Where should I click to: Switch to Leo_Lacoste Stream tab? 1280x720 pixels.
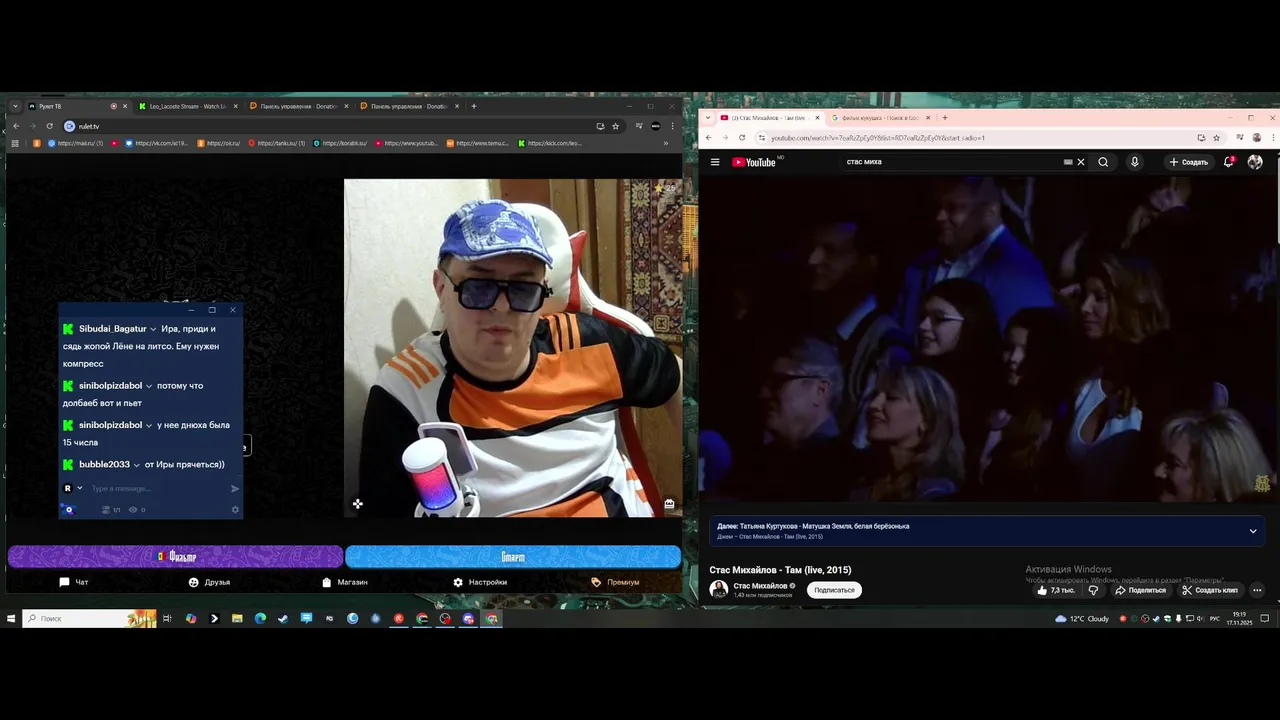point(188,106)
